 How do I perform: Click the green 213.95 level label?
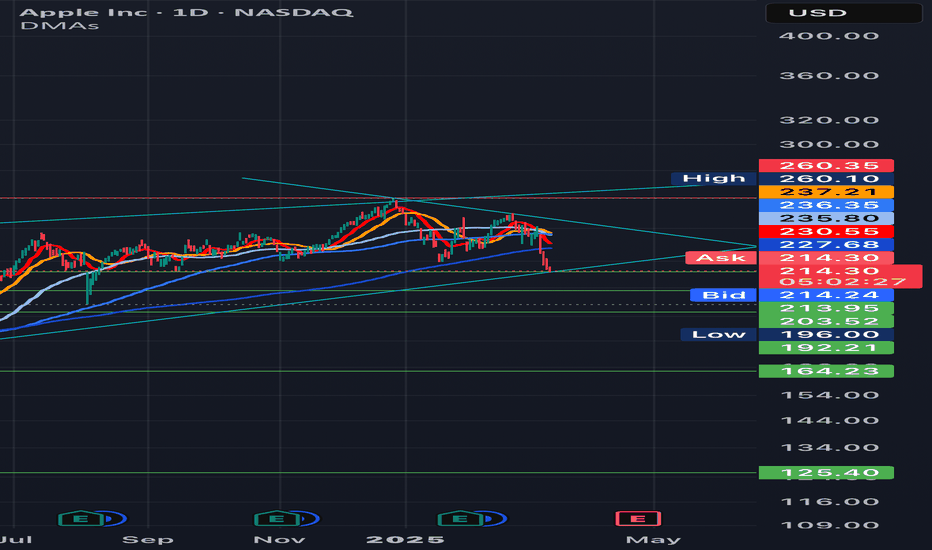(826, 308)
